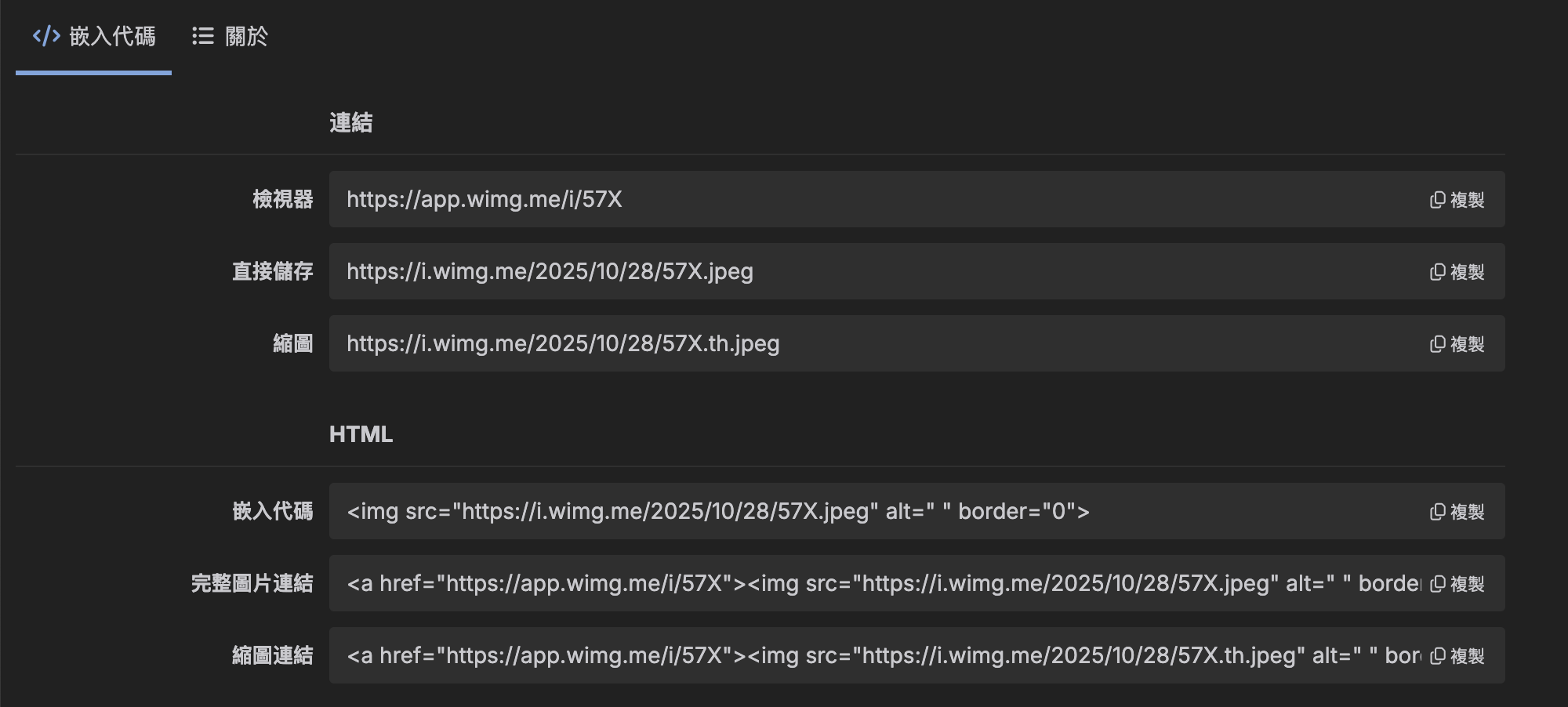Open the 嵌入代碼 tab
This screenshot has width=1568, height=707.
111,36
